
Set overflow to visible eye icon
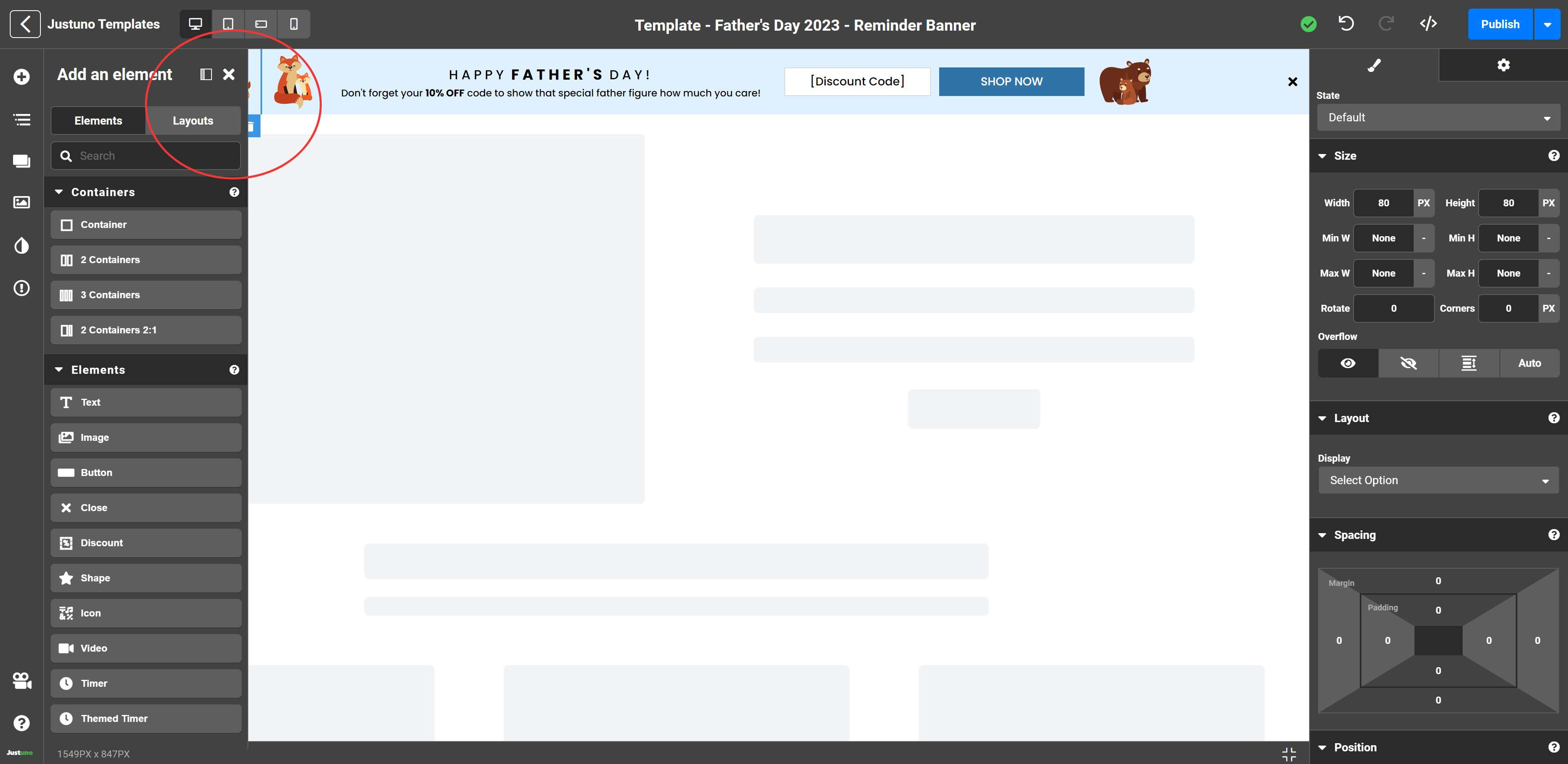tap(1347, 363)
